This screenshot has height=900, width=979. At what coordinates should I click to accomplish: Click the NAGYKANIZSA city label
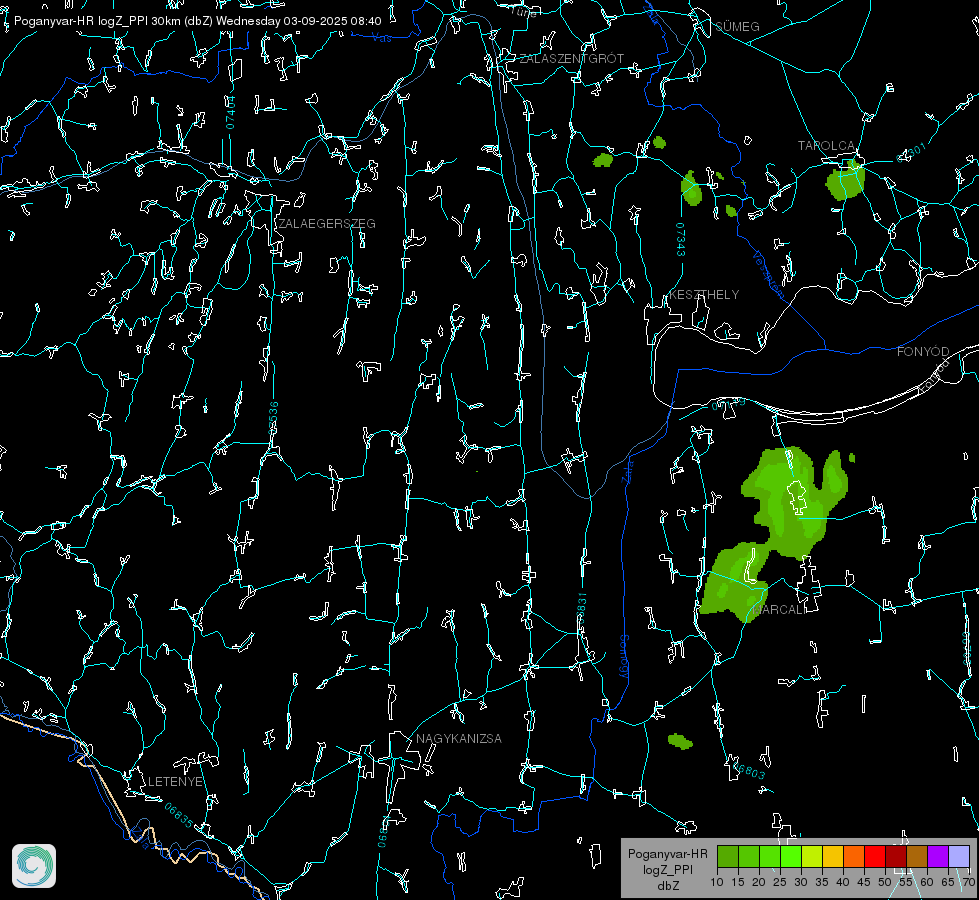coord(459,739)
